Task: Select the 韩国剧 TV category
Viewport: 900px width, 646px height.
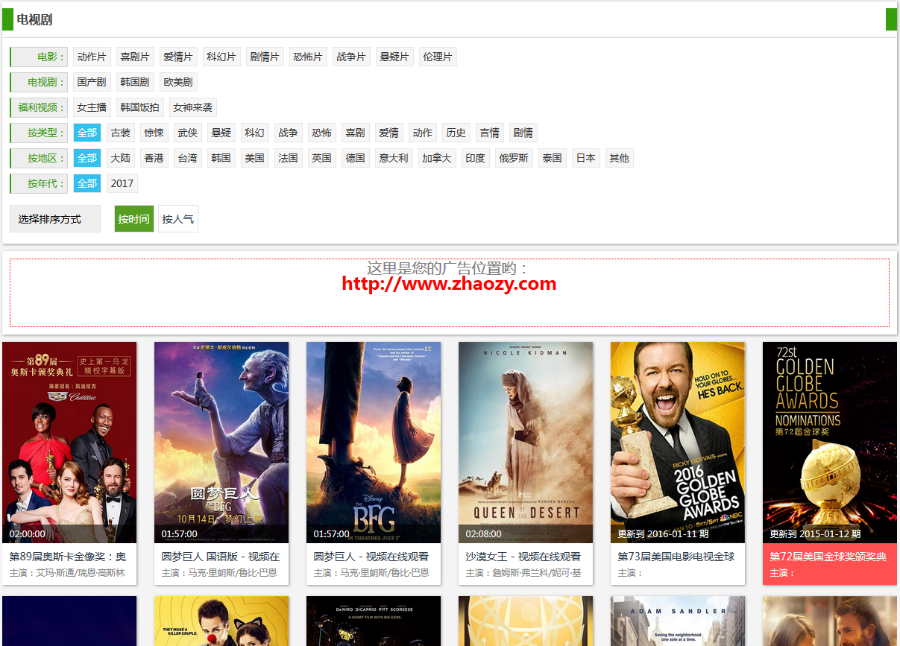Action: (135, 82)
